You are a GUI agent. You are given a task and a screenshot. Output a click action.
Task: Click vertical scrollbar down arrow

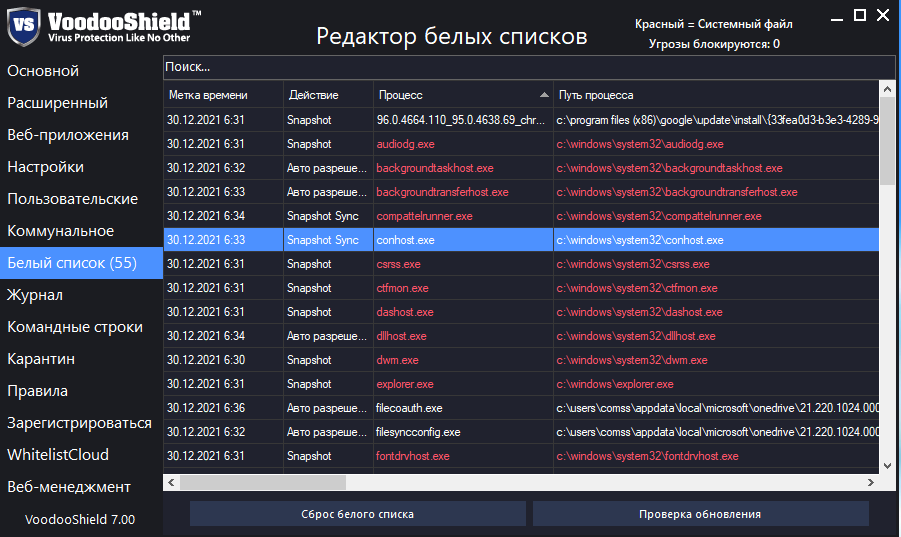pyautogui.click(x=887, y=466)
